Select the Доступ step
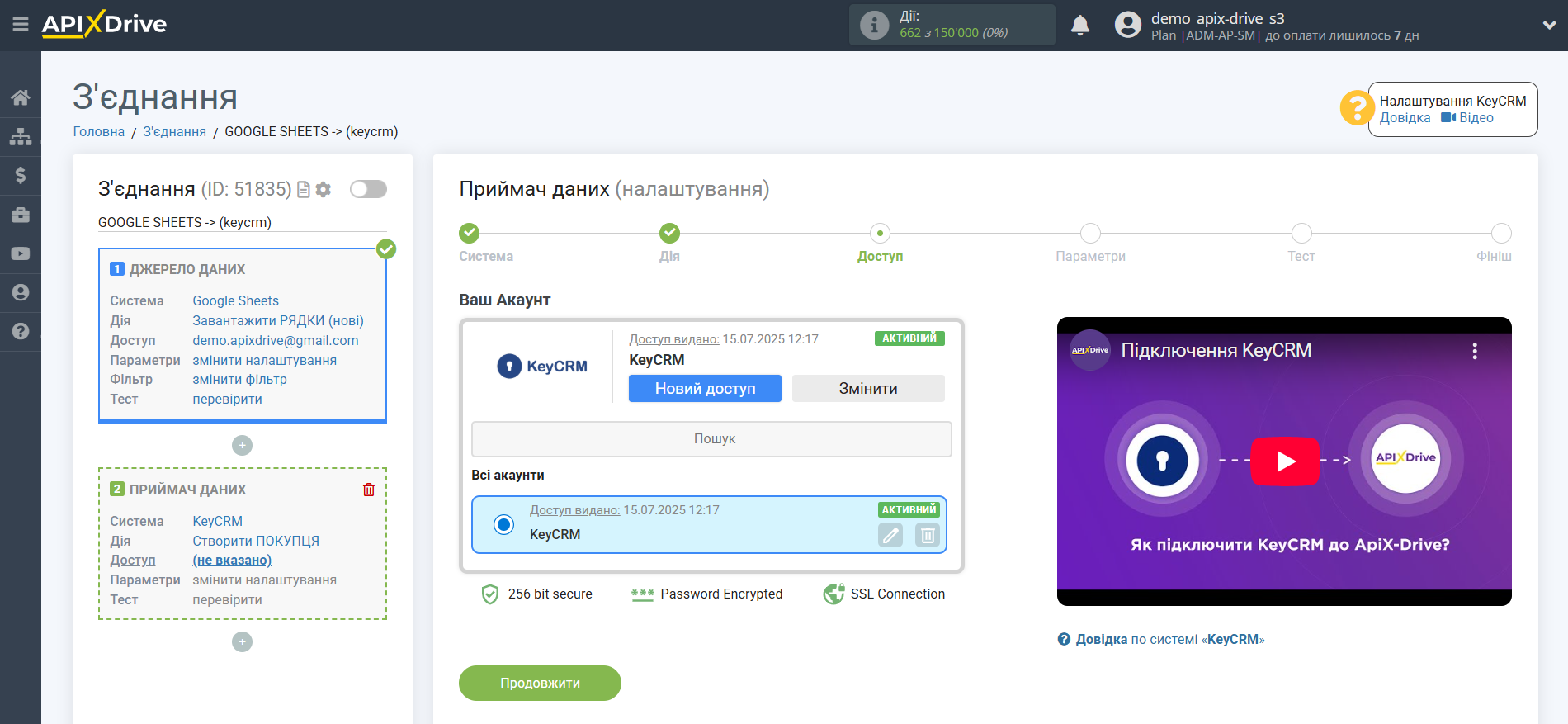The height and width of the screenshot is (724, 1568). pos(880,233)
